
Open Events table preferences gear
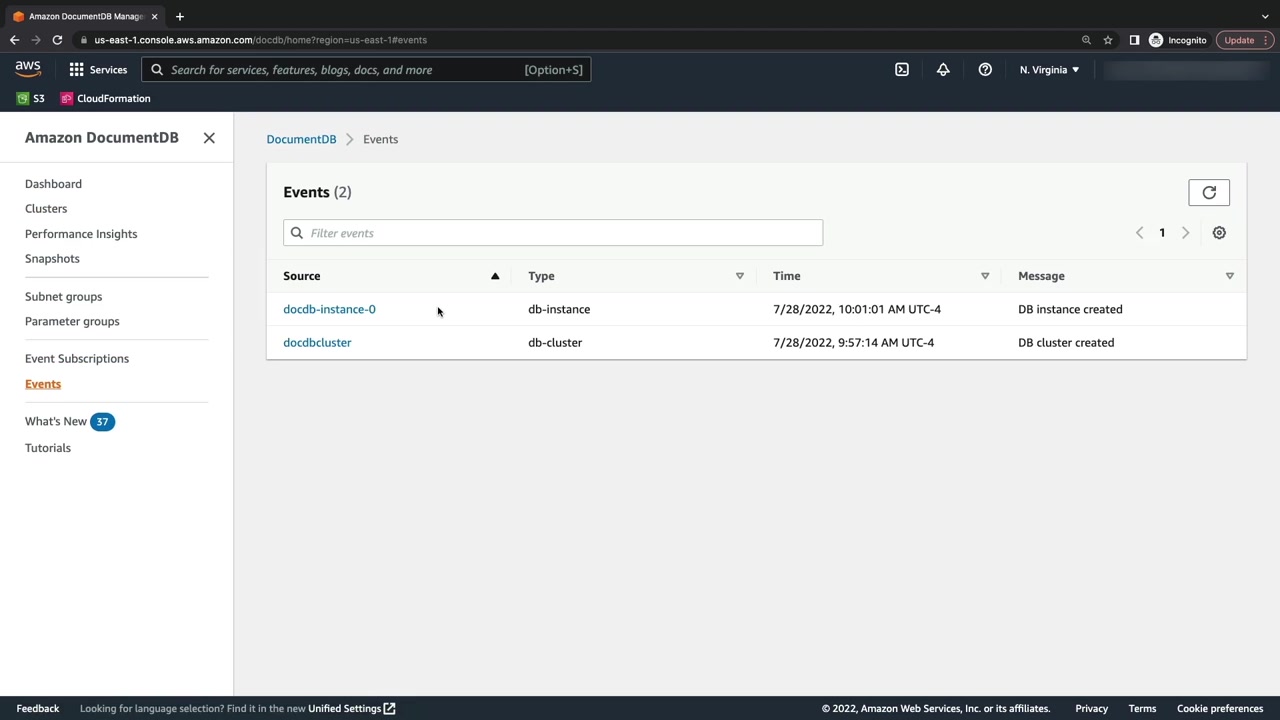tap(1219, 233)
